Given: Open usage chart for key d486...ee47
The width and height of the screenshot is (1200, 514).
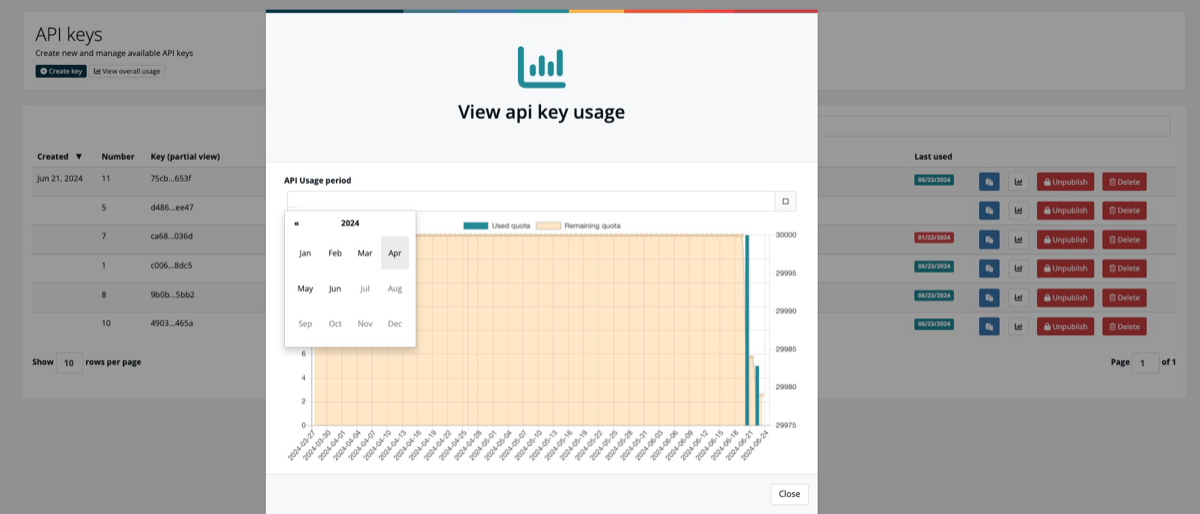Looking at the screenshot, I should tap(1018, 210).
